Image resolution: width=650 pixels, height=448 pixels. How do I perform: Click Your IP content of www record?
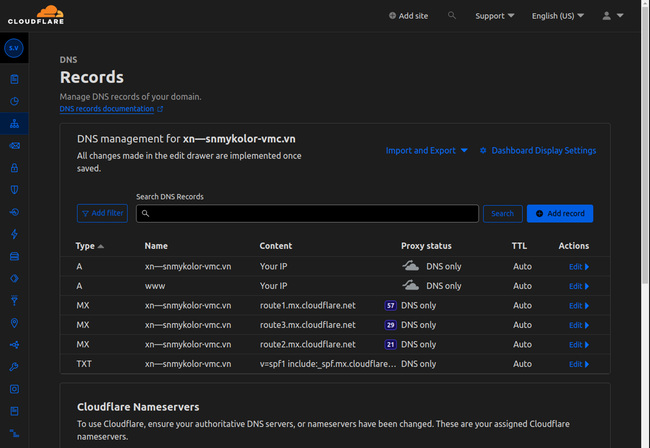pos(273,286)
